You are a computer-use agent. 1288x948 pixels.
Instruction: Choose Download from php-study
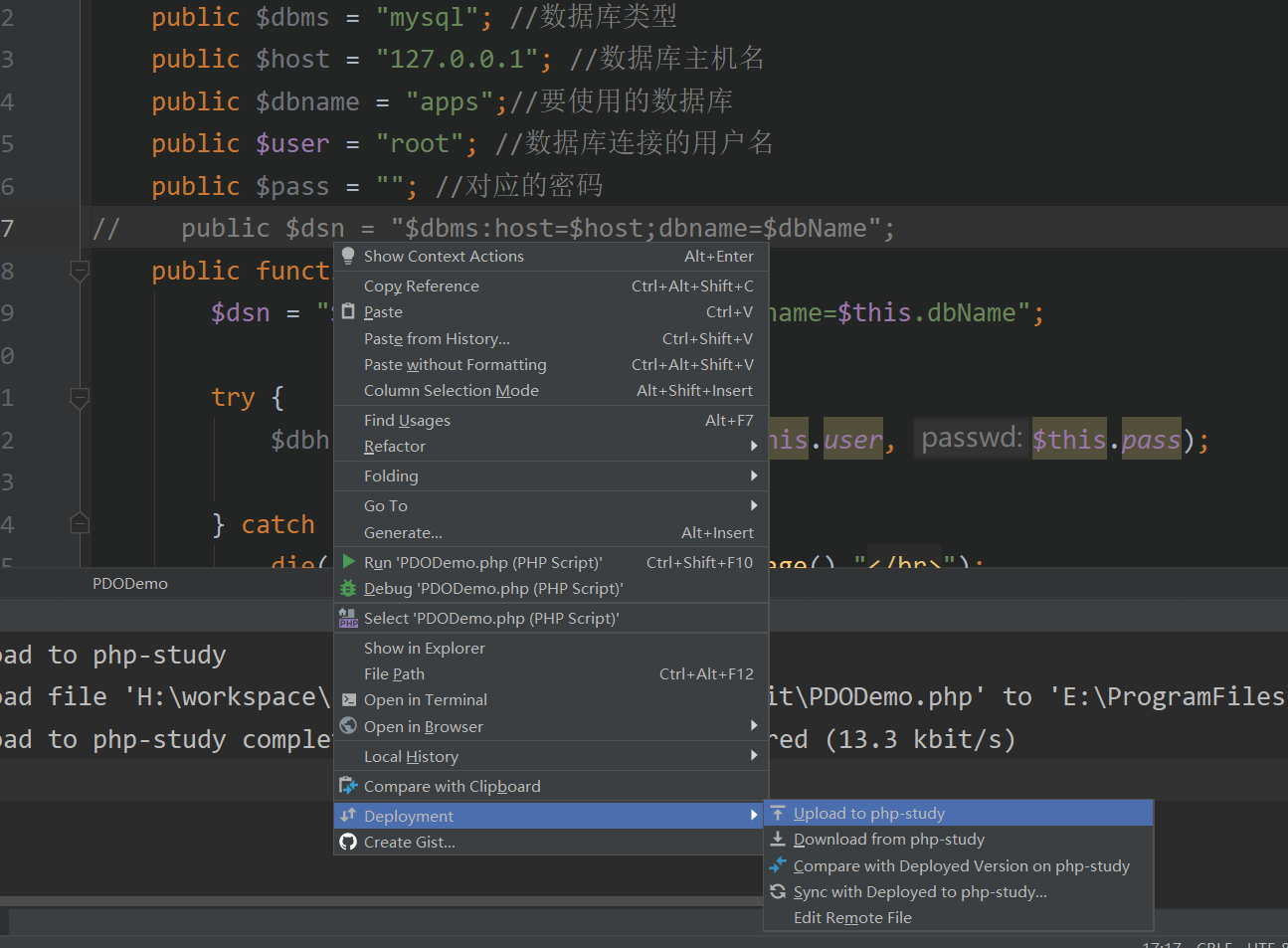(959, 839)
